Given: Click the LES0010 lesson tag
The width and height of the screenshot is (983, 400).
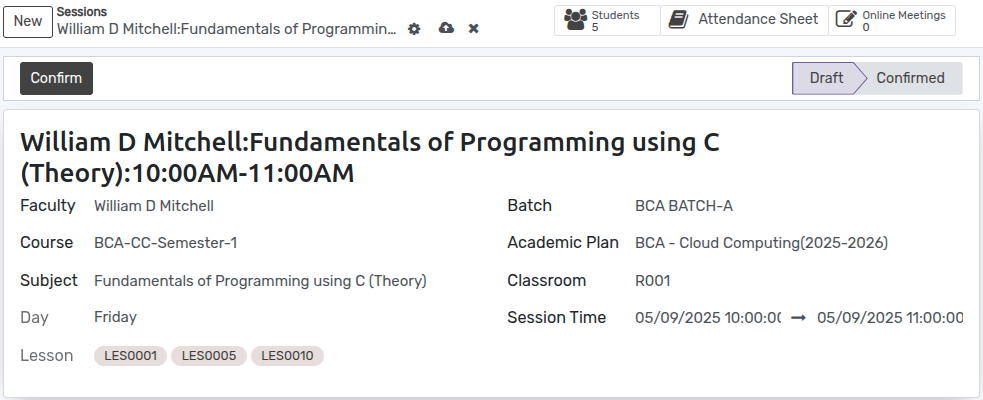Looking at the screenshot, I should tap(287, 356).
